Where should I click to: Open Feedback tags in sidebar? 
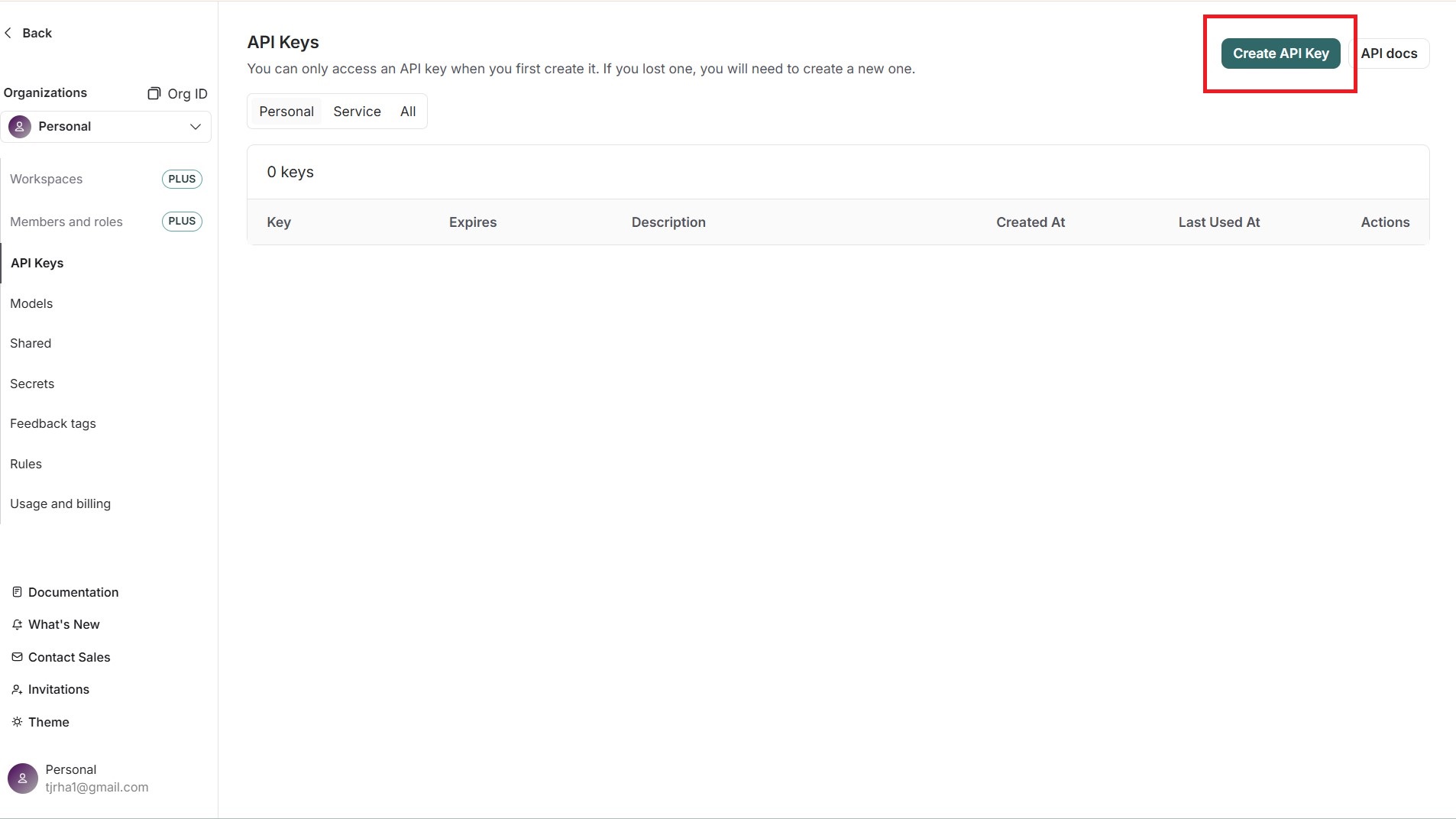coord(53,424)
